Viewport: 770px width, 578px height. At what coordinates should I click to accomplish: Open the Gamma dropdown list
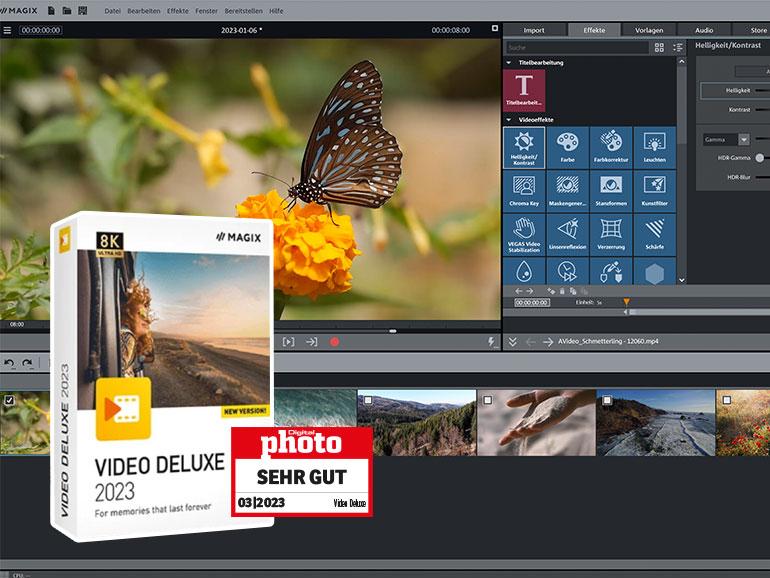[x=744, y=140]
